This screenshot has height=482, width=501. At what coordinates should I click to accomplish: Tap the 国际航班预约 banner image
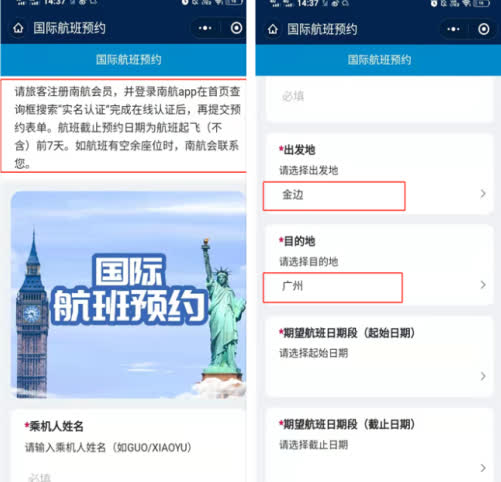[128, 295]
